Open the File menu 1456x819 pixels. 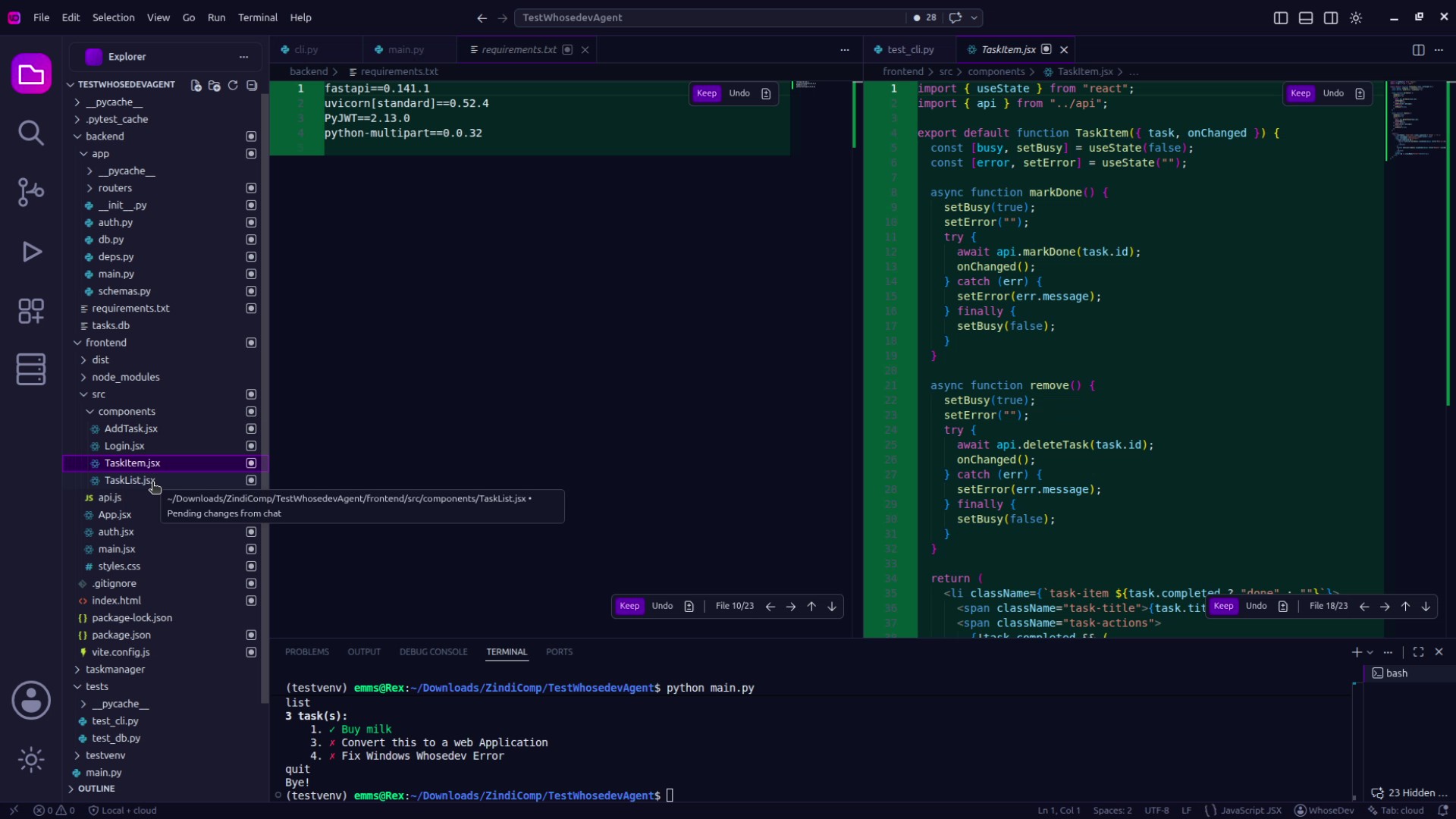pos(42,17)
